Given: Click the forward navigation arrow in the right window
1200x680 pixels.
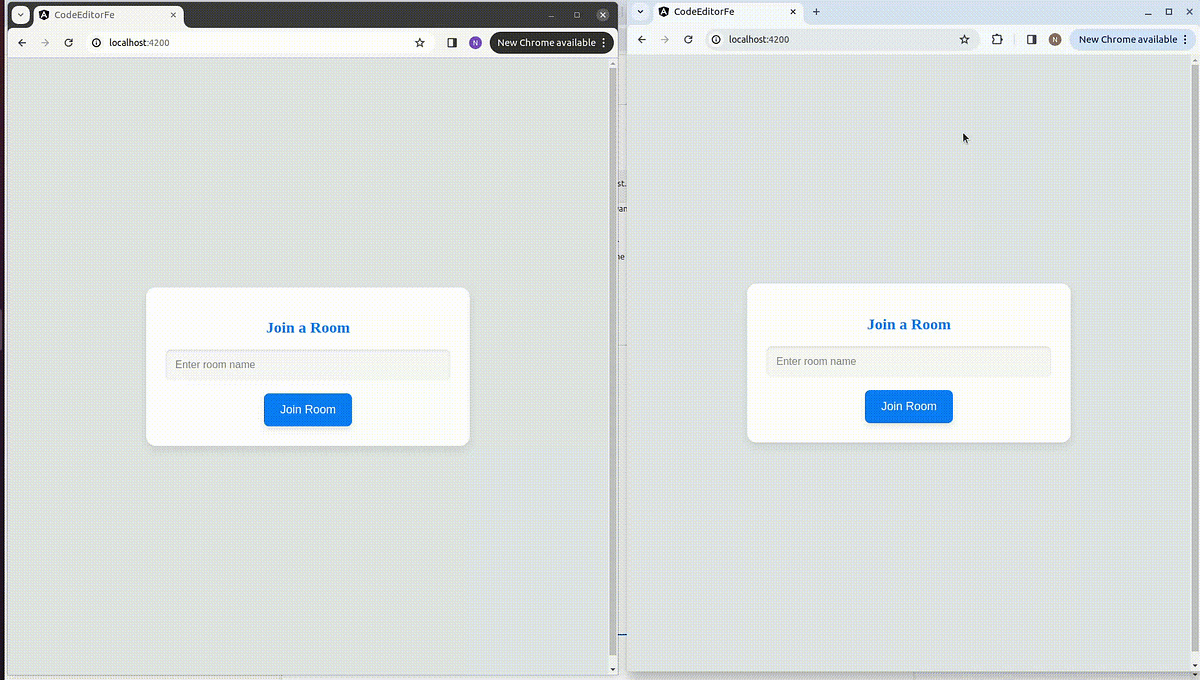Looking at the screenshot, I should tap(663, 39).
